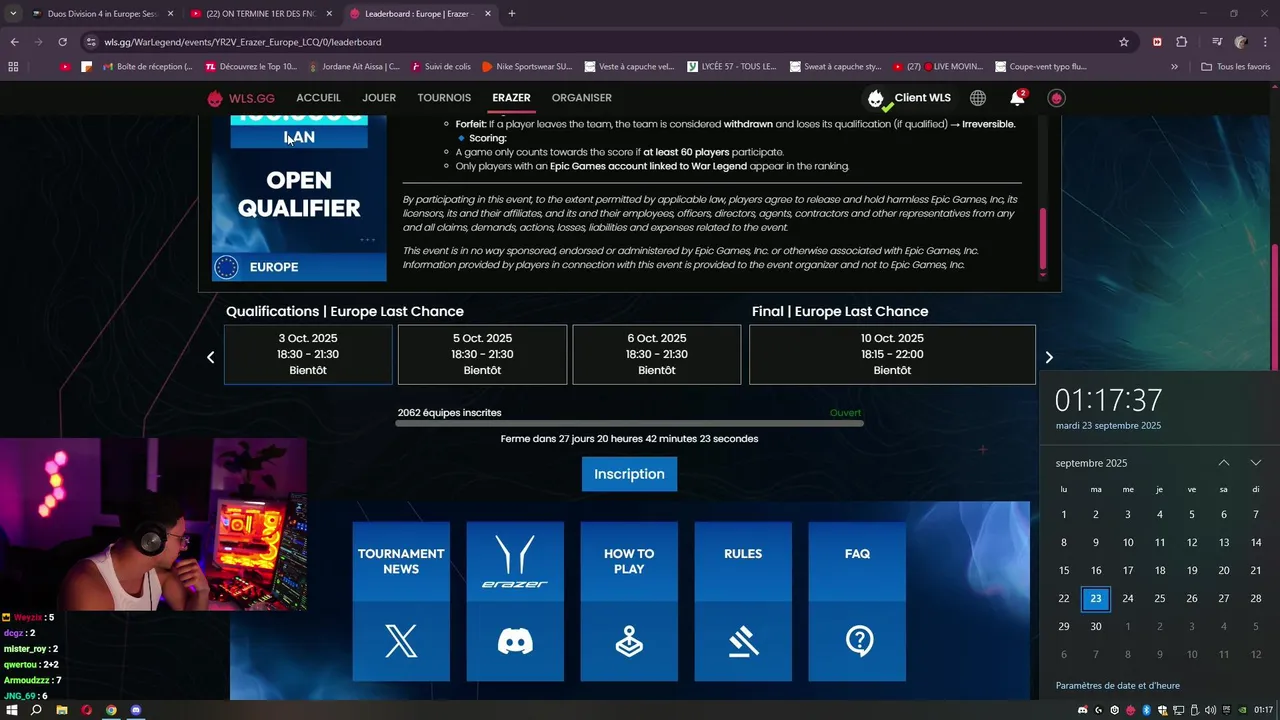Select the 5 Oct. 2025 qualifier session
This screenshot has width=1280, height=720.
(x=482, y=354)
